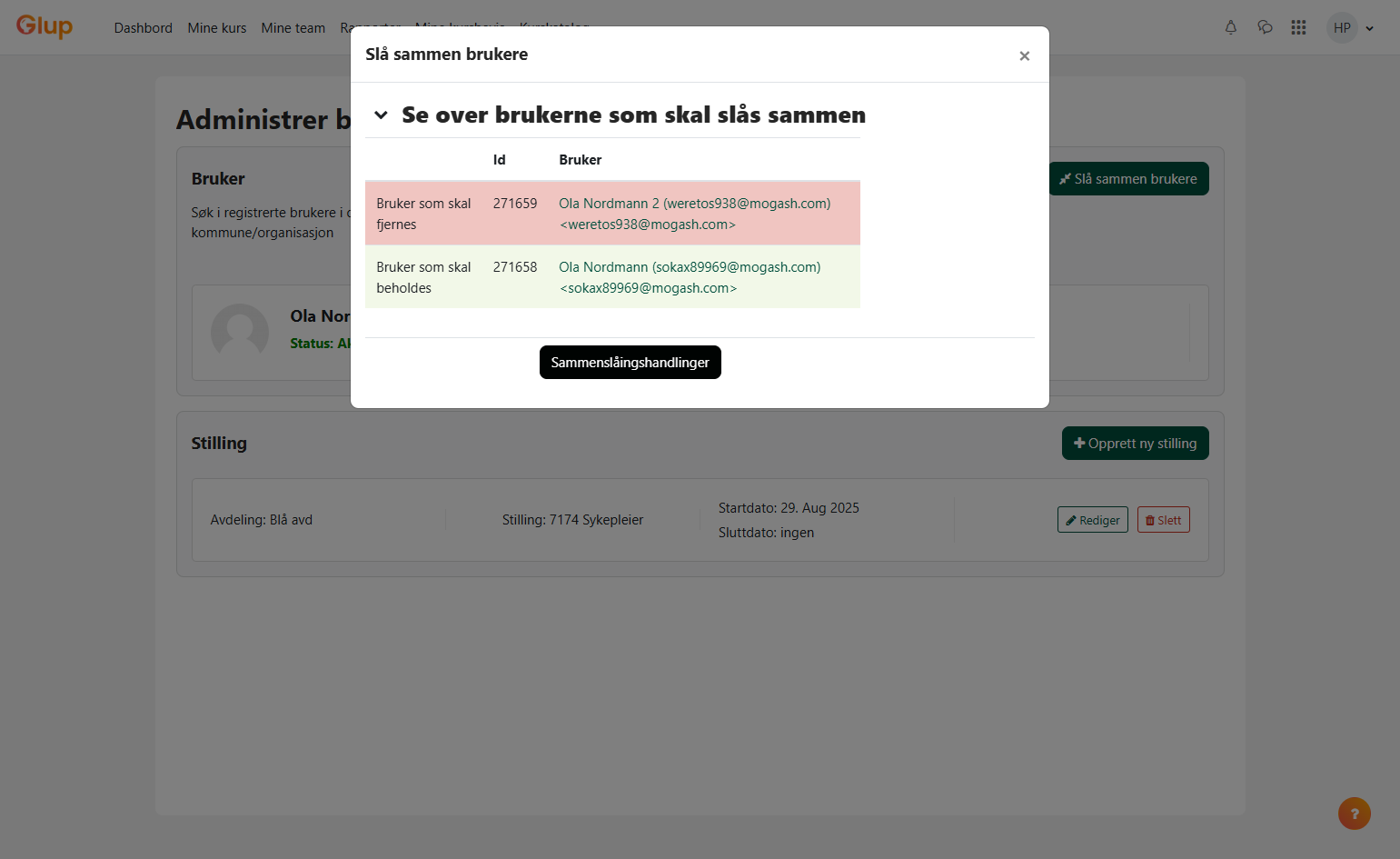Open the apps grid menu
This screenshot has height=859, width=1400.
coord(1298,27)
